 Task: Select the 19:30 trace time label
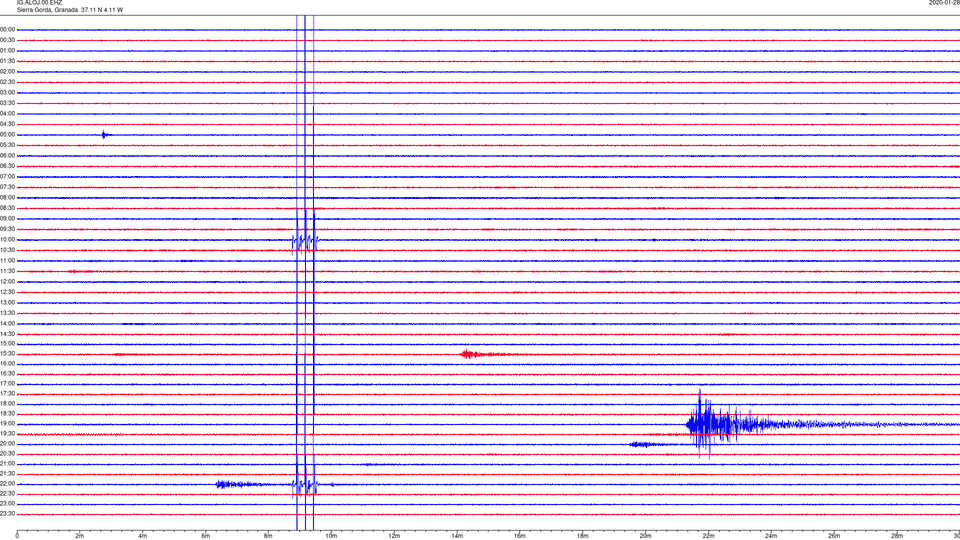coord(7,434)
